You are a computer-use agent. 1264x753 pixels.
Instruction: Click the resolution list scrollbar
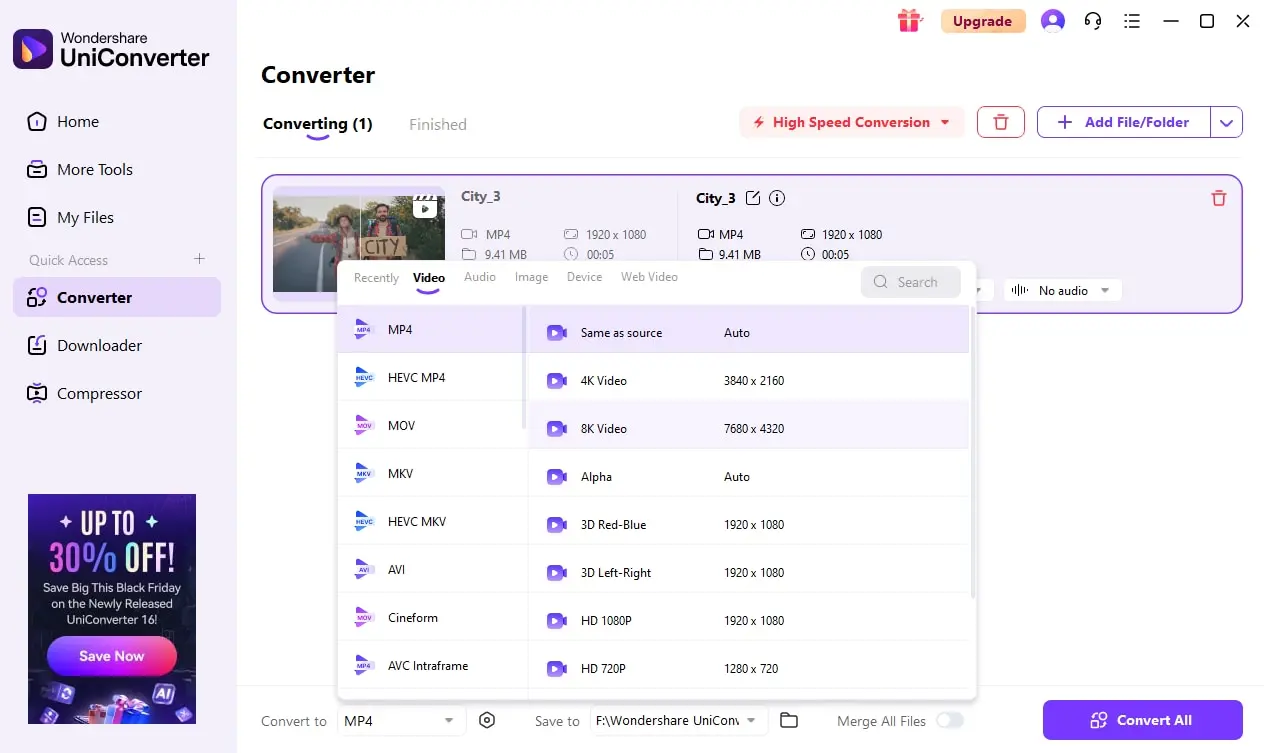973,452
